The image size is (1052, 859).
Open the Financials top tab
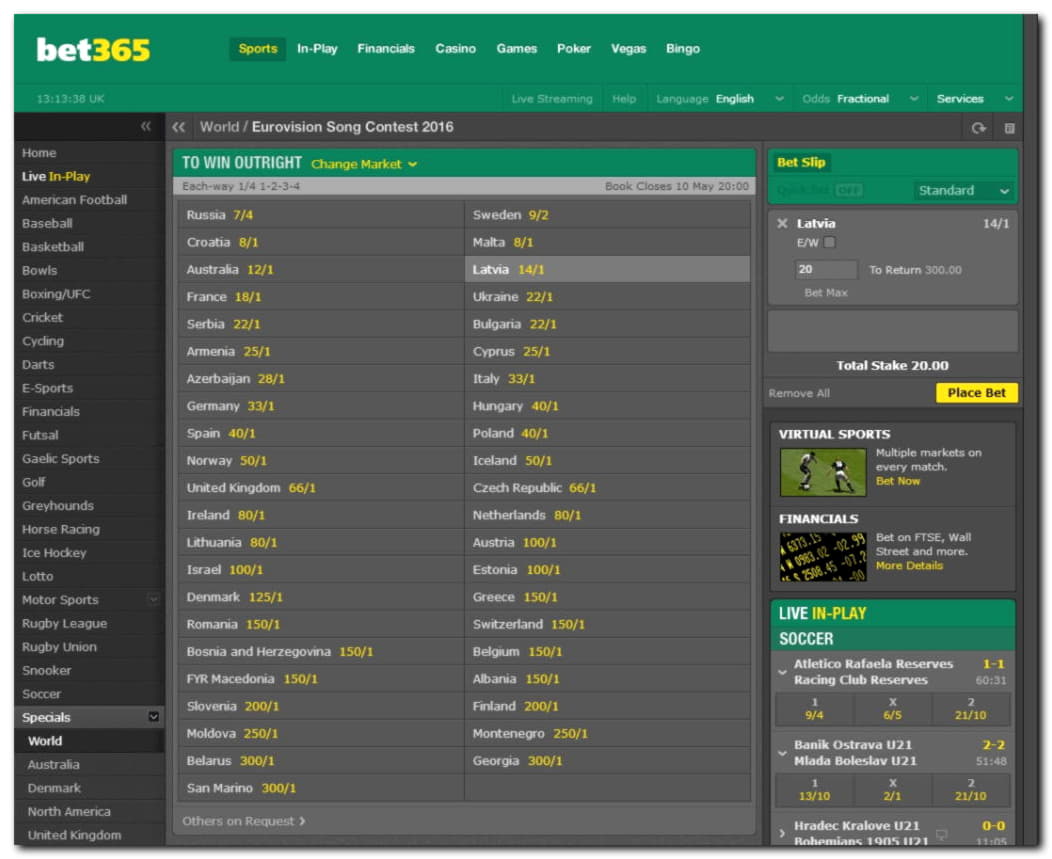pyautogui.click(x=386, y=49)
